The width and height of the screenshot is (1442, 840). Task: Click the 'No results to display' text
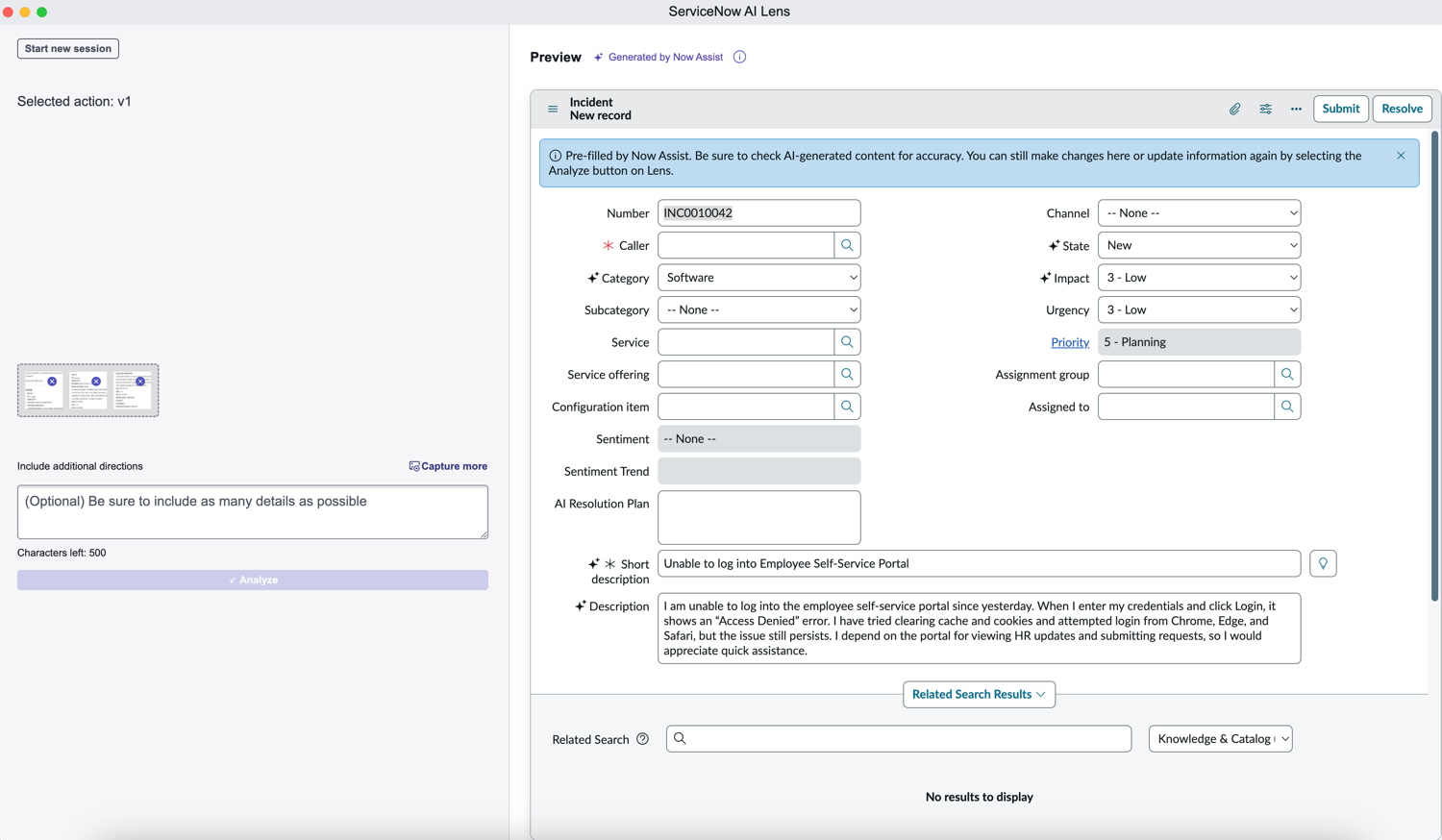tap(979, 797)
